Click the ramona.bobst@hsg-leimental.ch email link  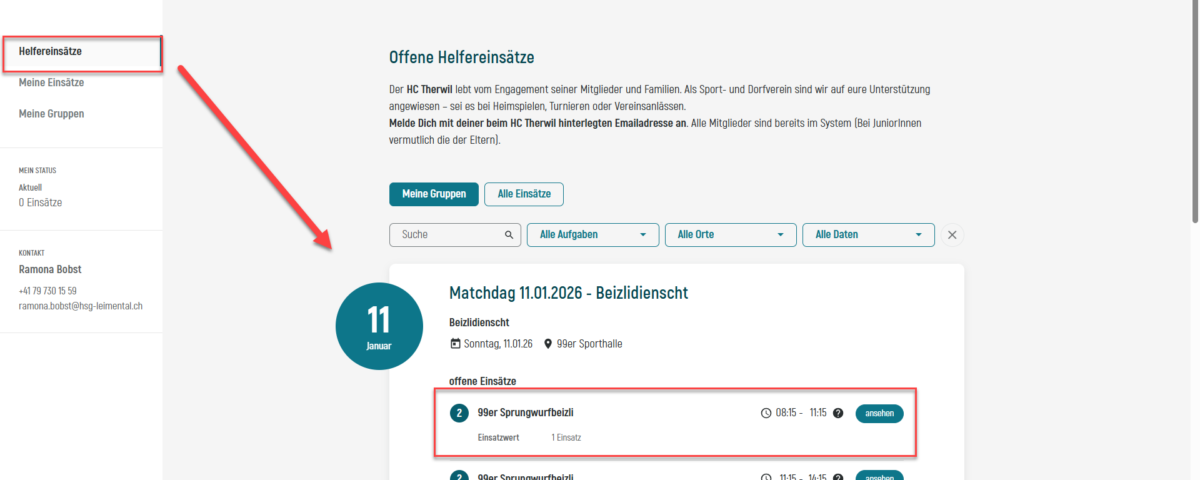pyautogui.click(x=80, y=306)
